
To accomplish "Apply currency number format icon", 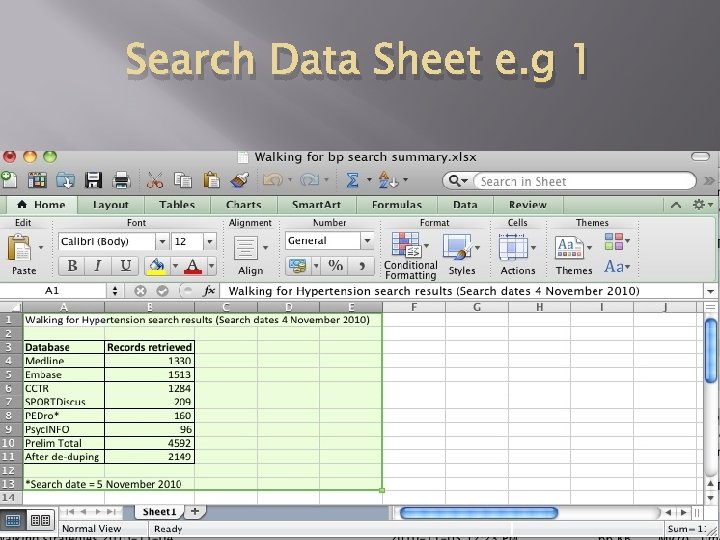I will pos(297,265).
